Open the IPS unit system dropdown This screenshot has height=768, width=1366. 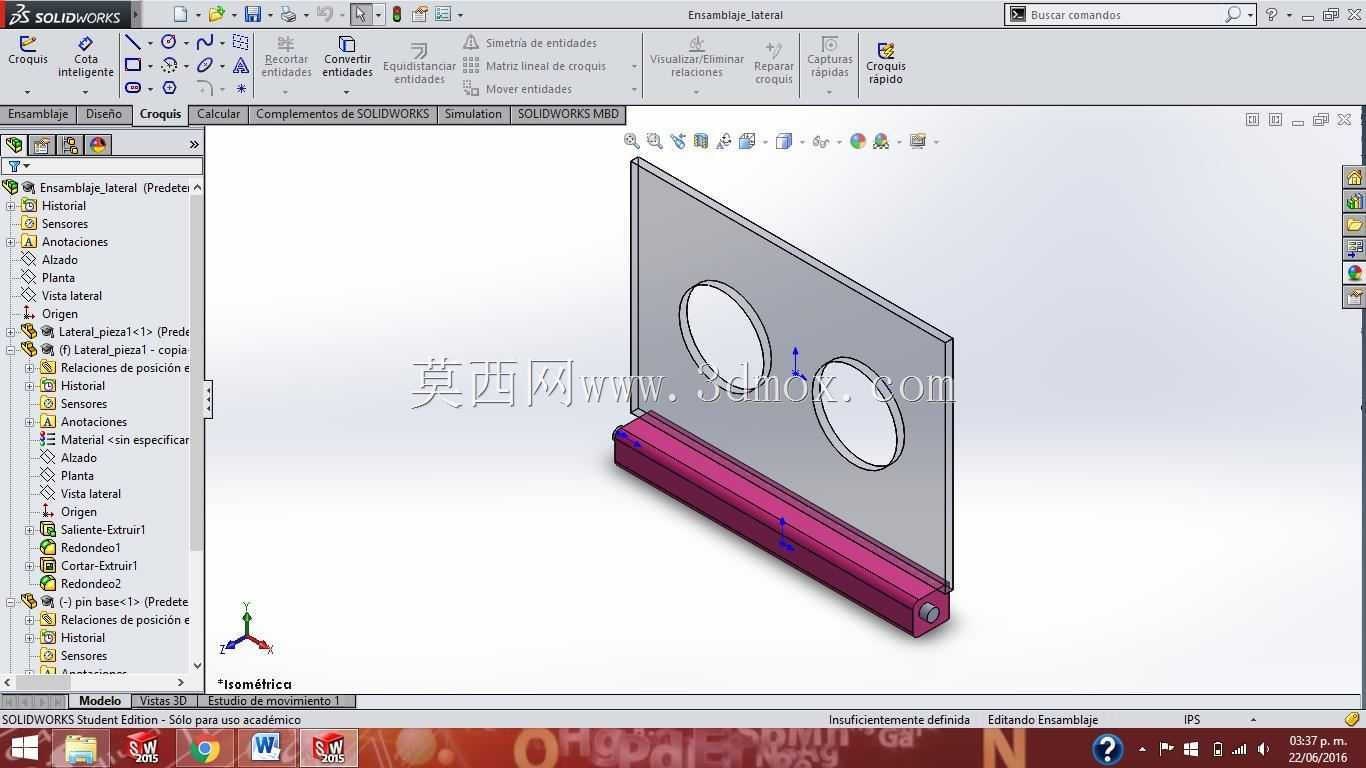pyautogui.click(x=1253, y=720)
